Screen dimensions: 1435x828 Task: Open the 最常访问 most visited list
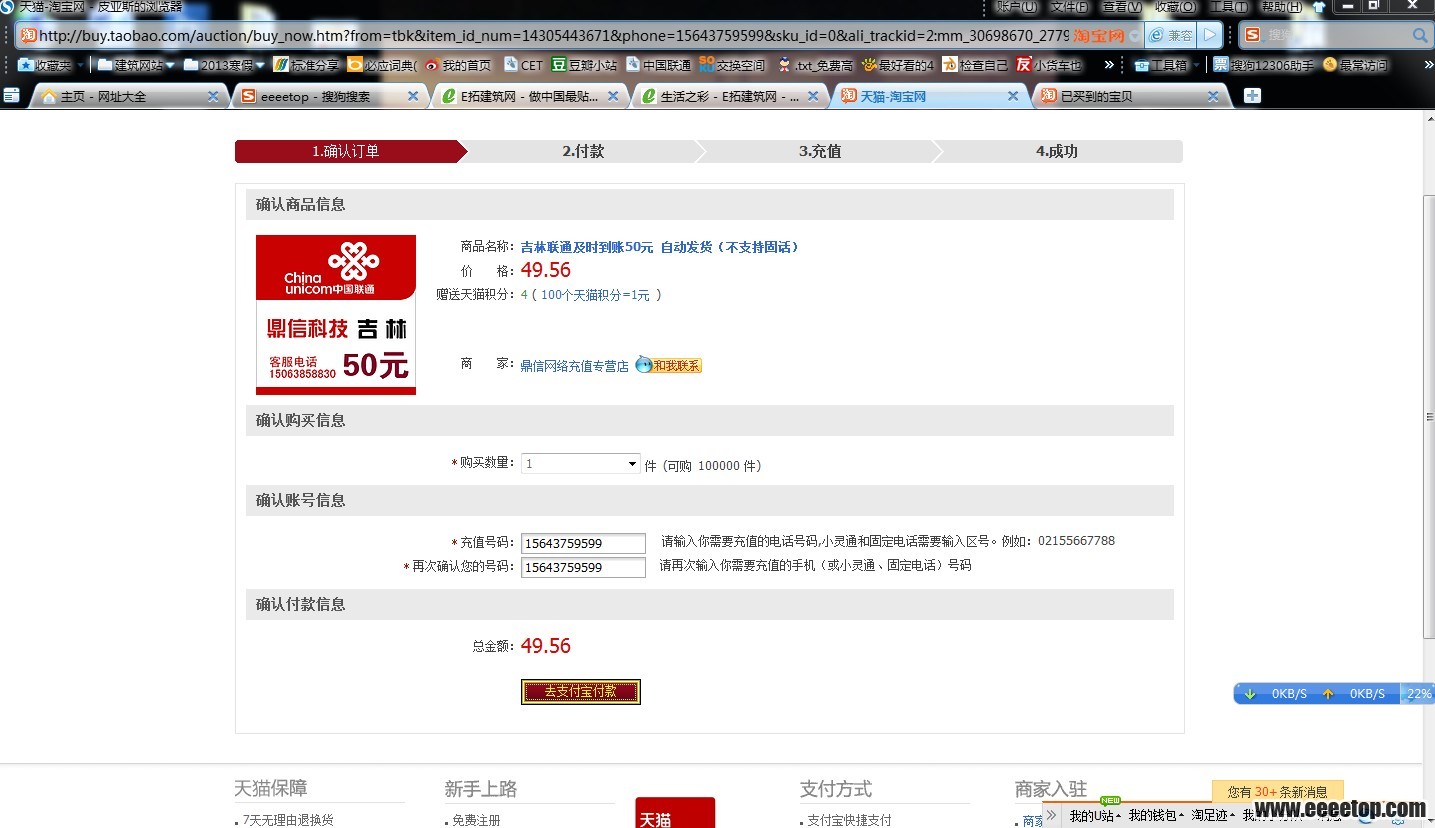pos(1355,65)
